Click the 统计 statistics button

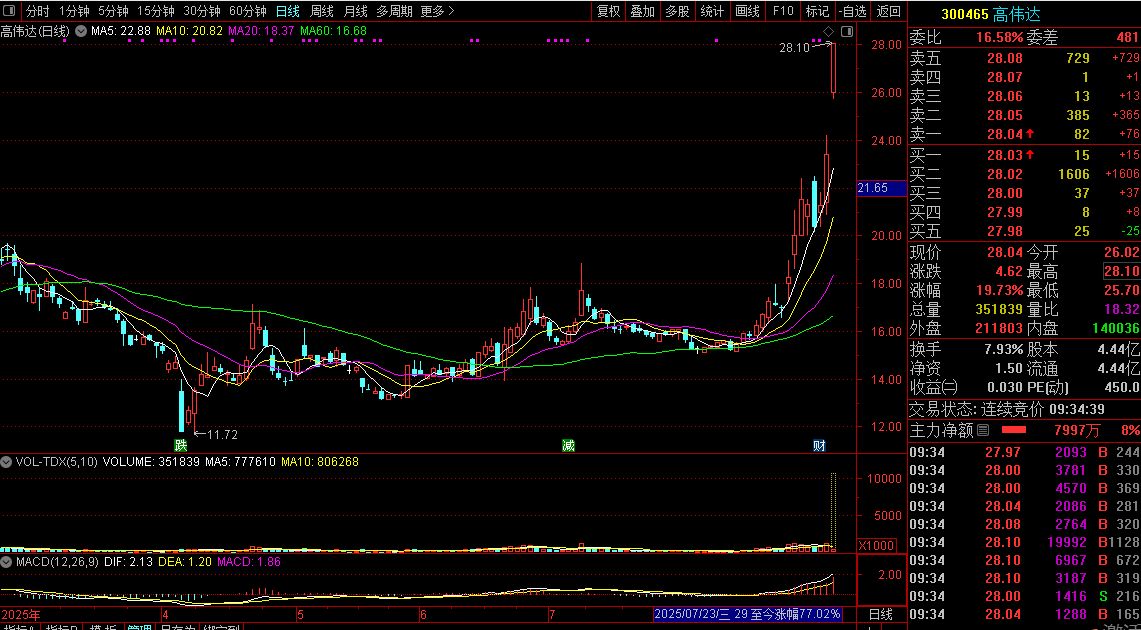tap(712, 11)
